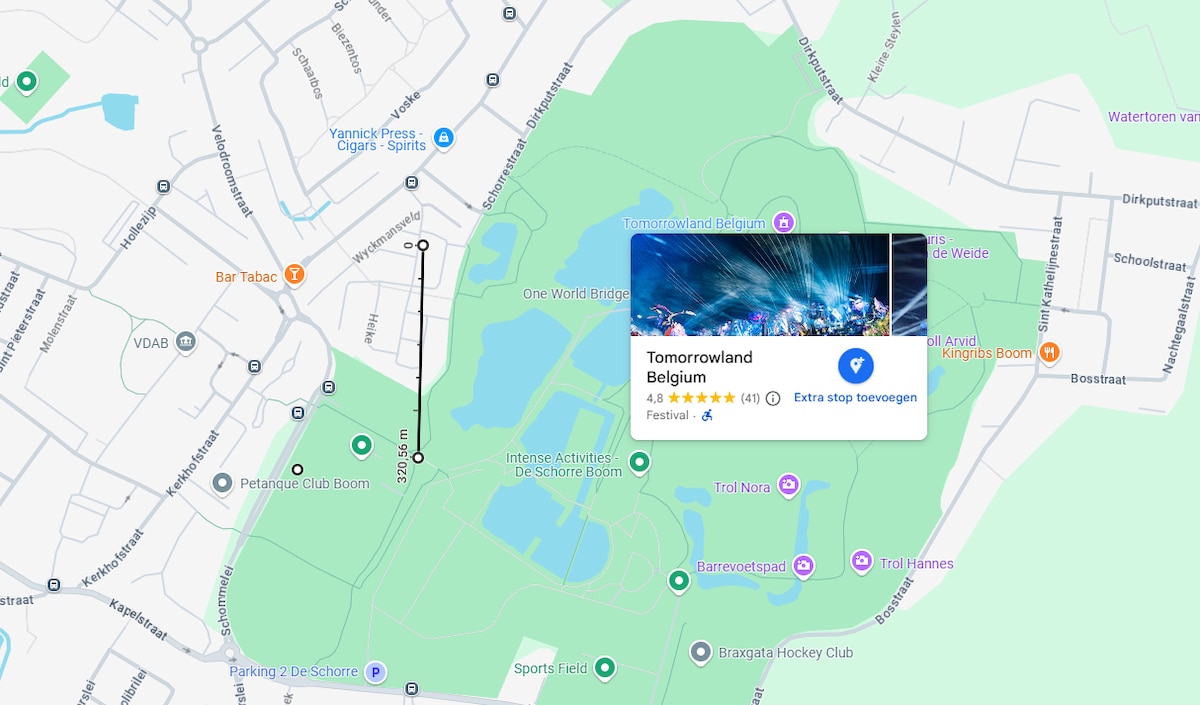Click the rating info icon

click(x=773, y=398)
